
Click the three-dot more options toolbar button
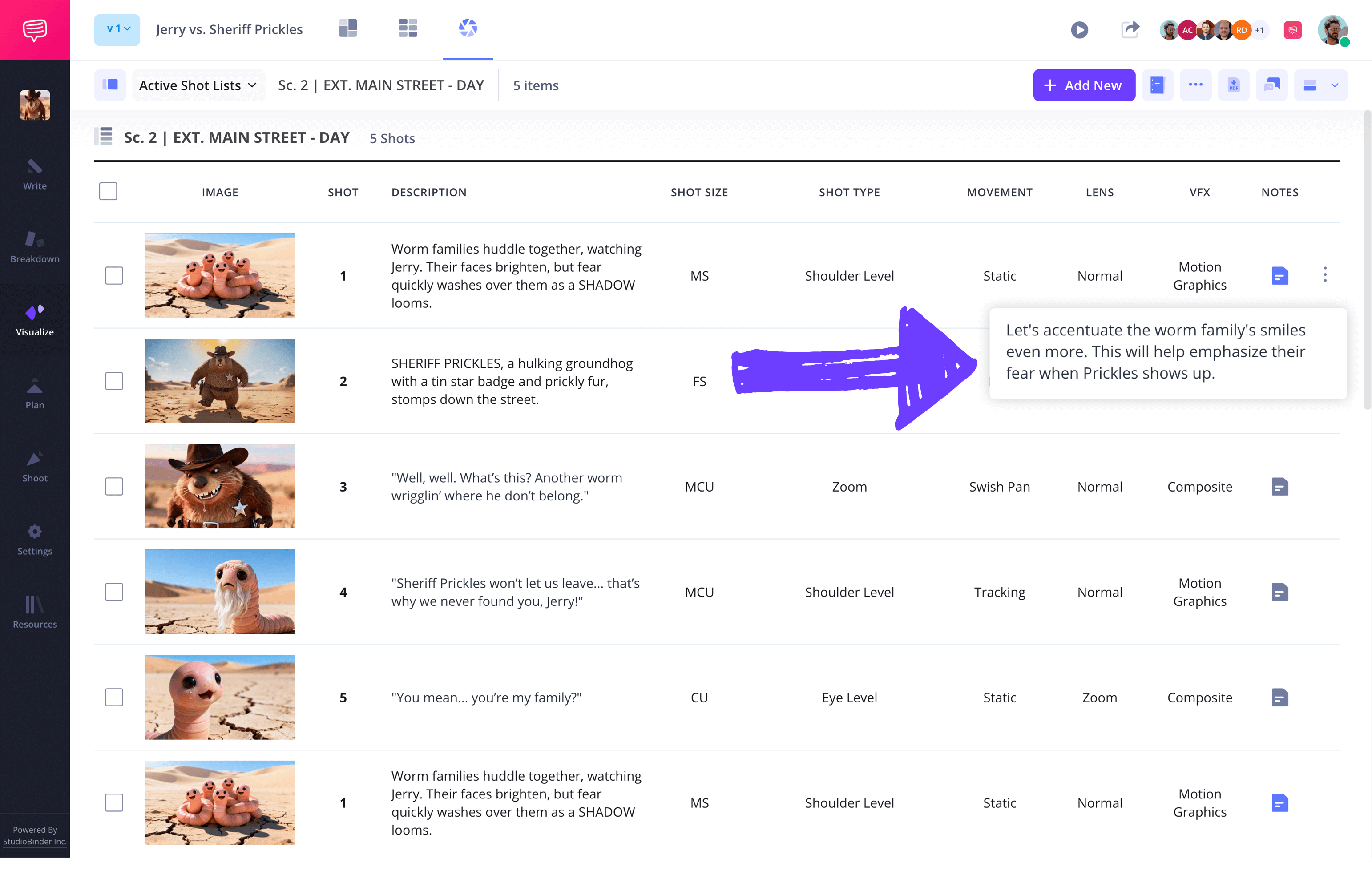pyautogui.click(x=1195, y=85)
